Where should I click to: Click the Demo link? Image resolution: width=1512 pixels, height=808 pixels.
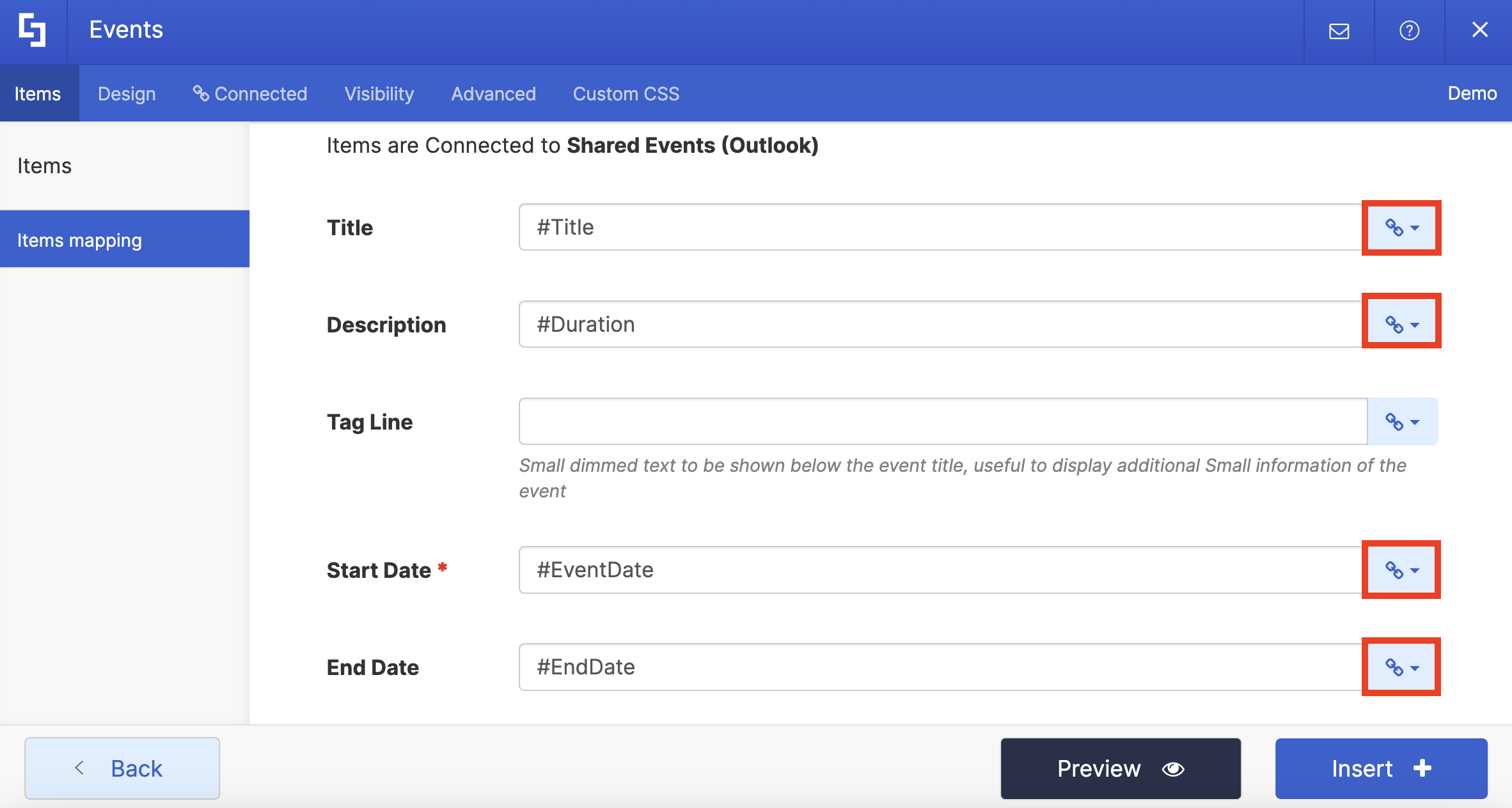click(1472, 94)
